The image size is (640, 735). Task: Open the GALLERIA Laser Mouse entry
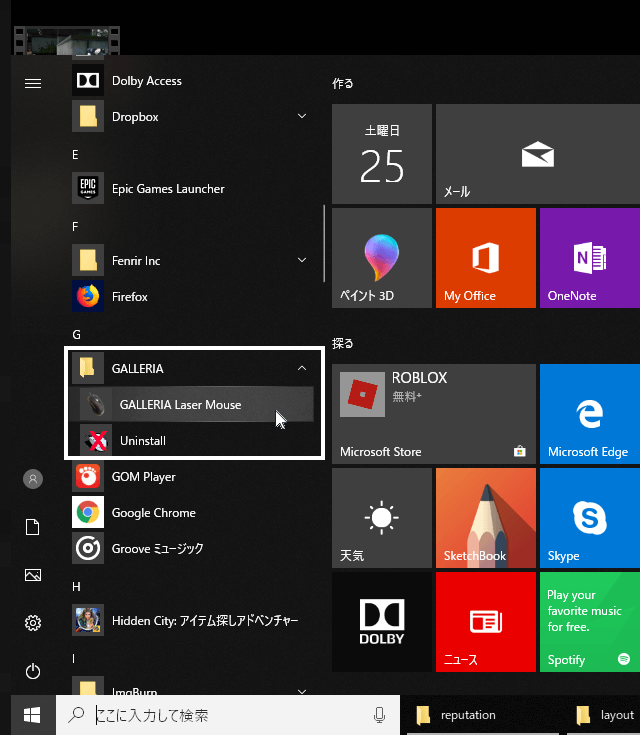click(x=192, y=404)
